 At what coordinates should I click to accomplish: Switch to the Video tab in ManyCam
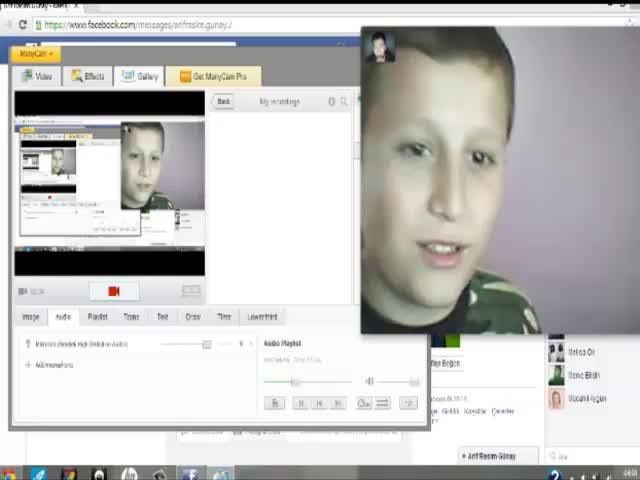pyautogui.click(x=37, y=76)
